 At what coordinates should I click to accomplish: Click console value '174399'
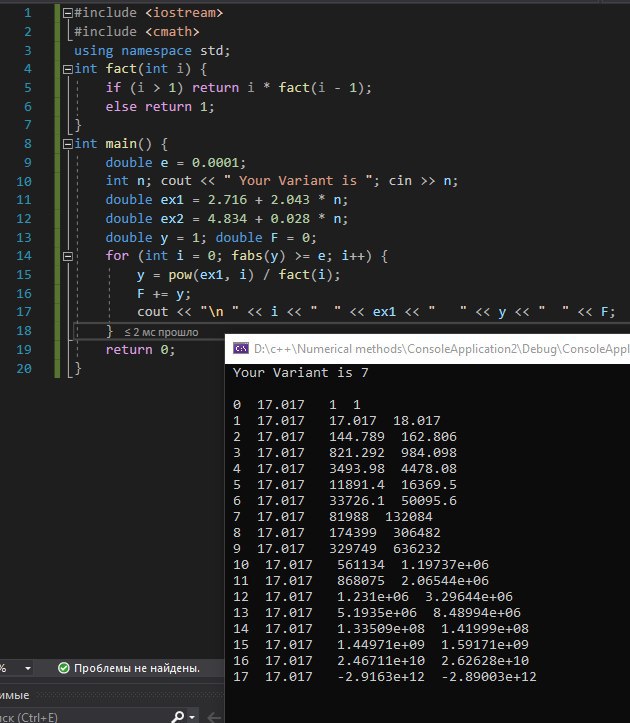point(353,533)
